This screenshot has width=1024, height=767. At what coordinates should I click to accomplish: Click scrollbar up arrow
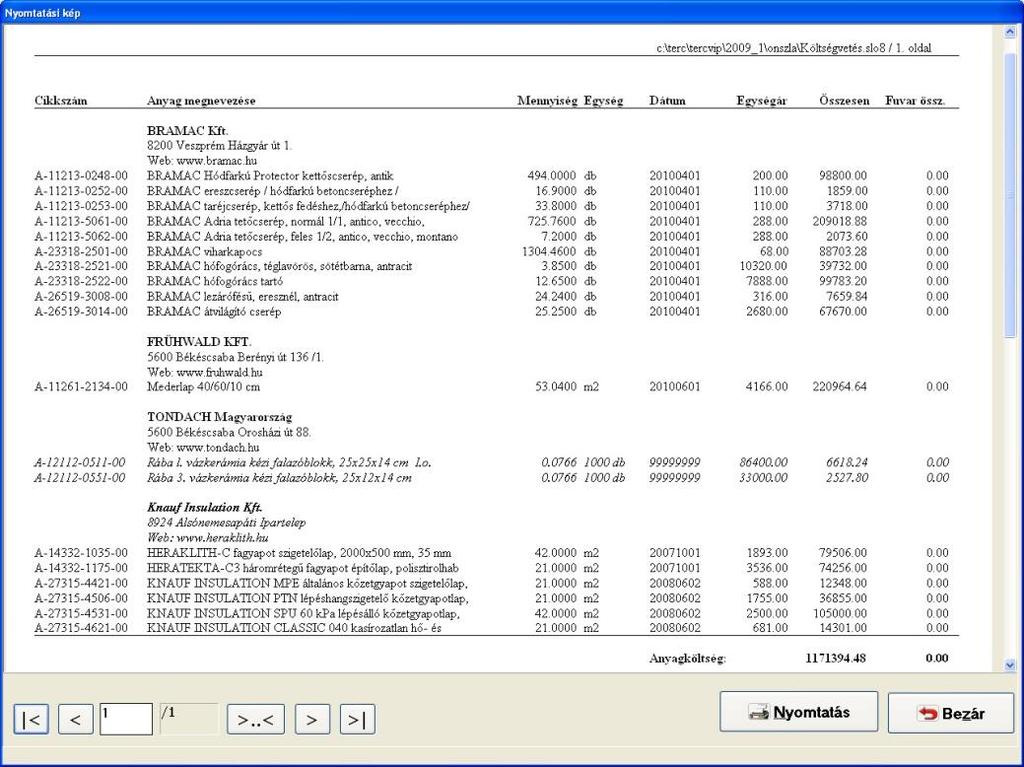pos(1010,32)
